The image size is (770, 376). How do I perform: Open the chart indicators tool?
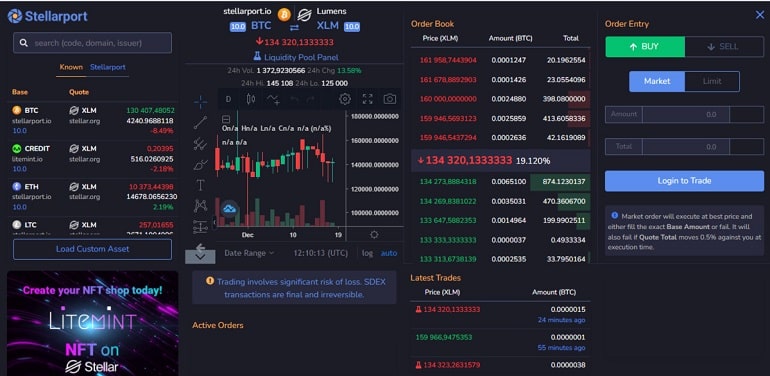pos(273,99)
